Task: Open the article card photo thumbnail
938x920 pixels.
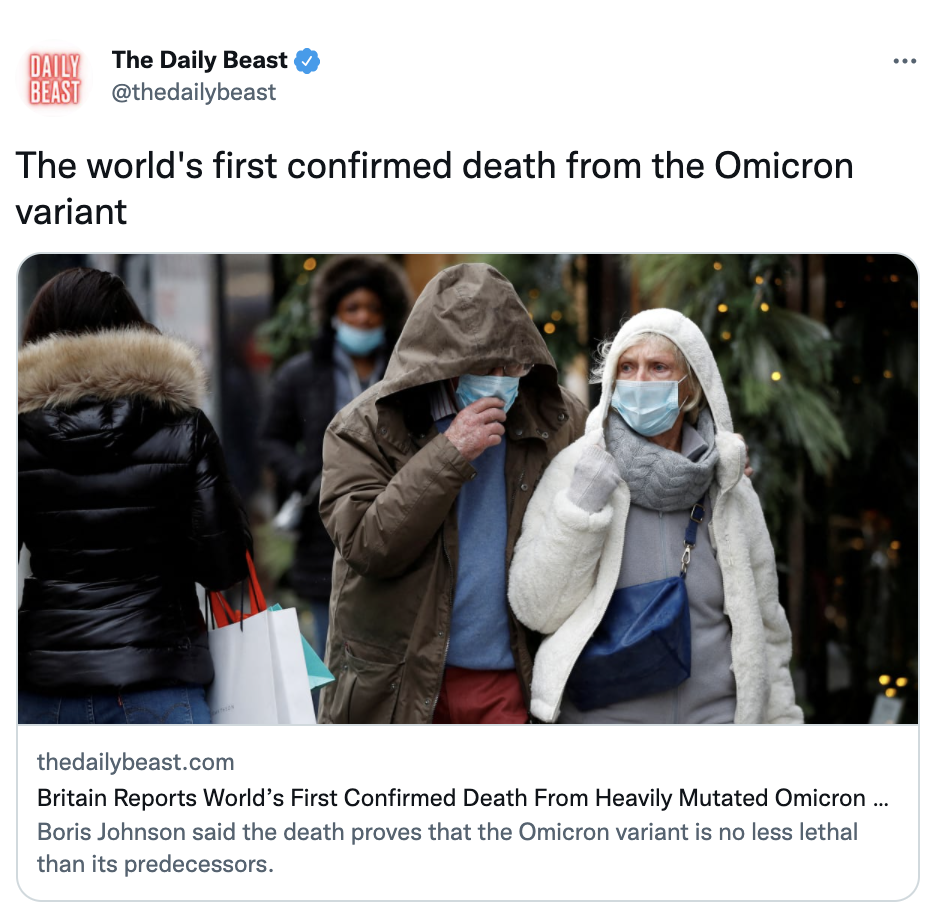Action: point(468,489)
